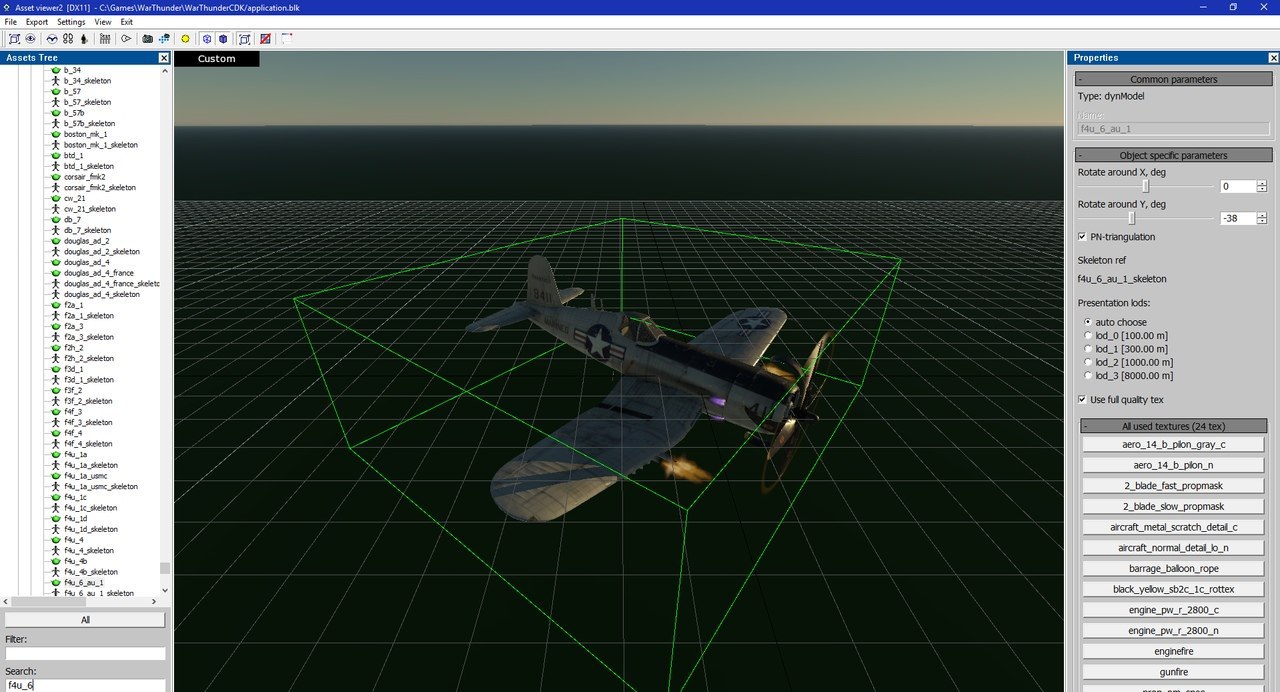The image size is (1280, 692).
Task: Toggle the Use full quality tex checkbox
Action: click(1082, 400)
